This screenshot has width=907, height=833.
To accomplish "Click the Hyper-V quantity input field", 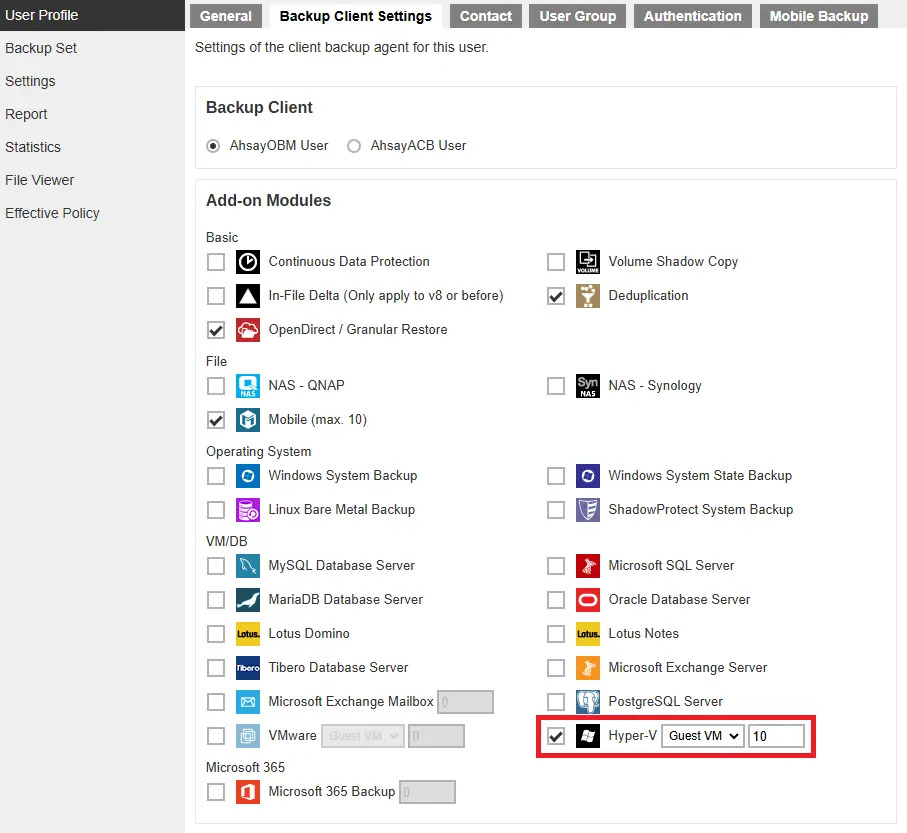I will [776, 736].
